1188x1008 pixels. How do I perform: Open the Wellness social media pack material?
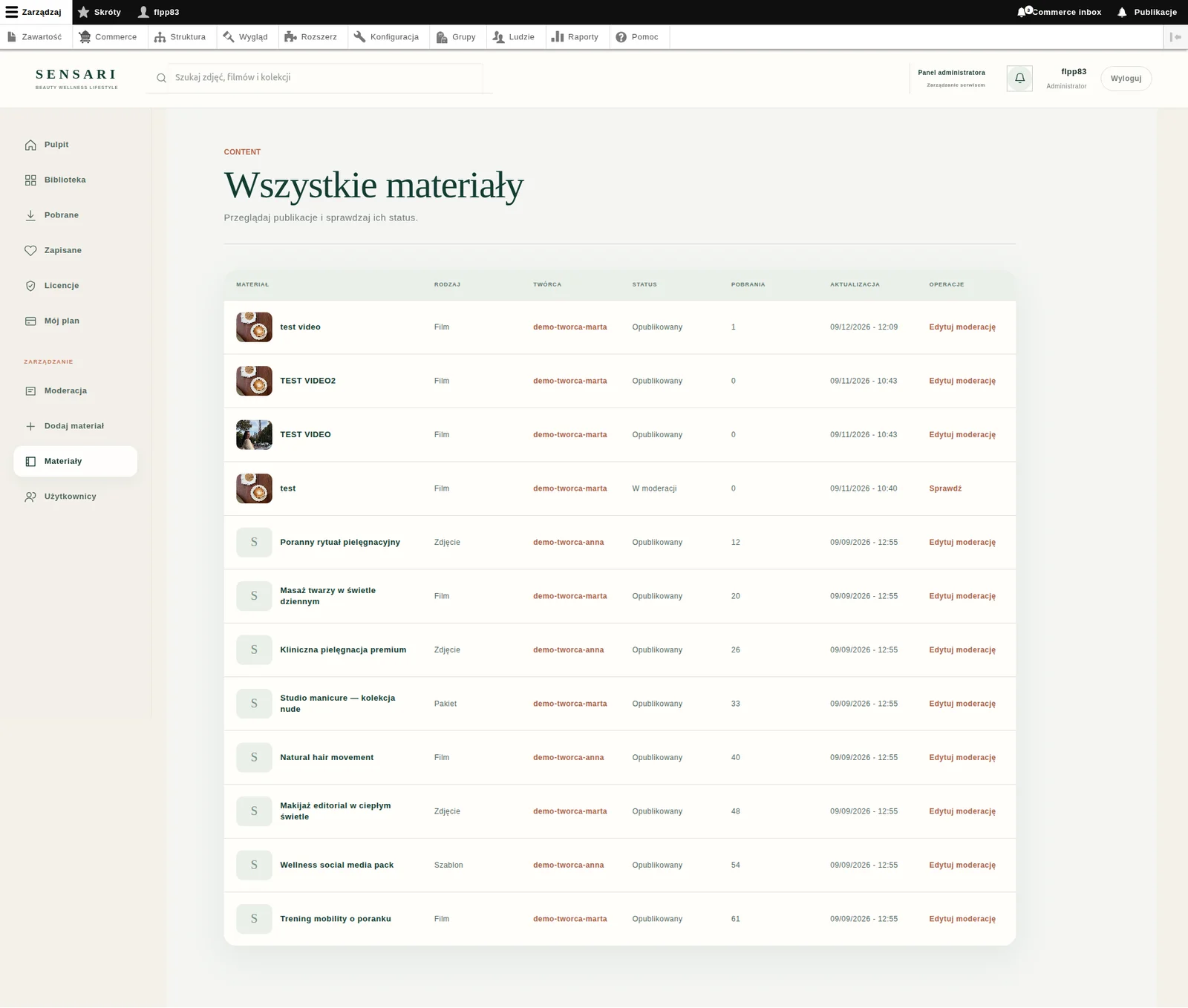pos(337,865)
